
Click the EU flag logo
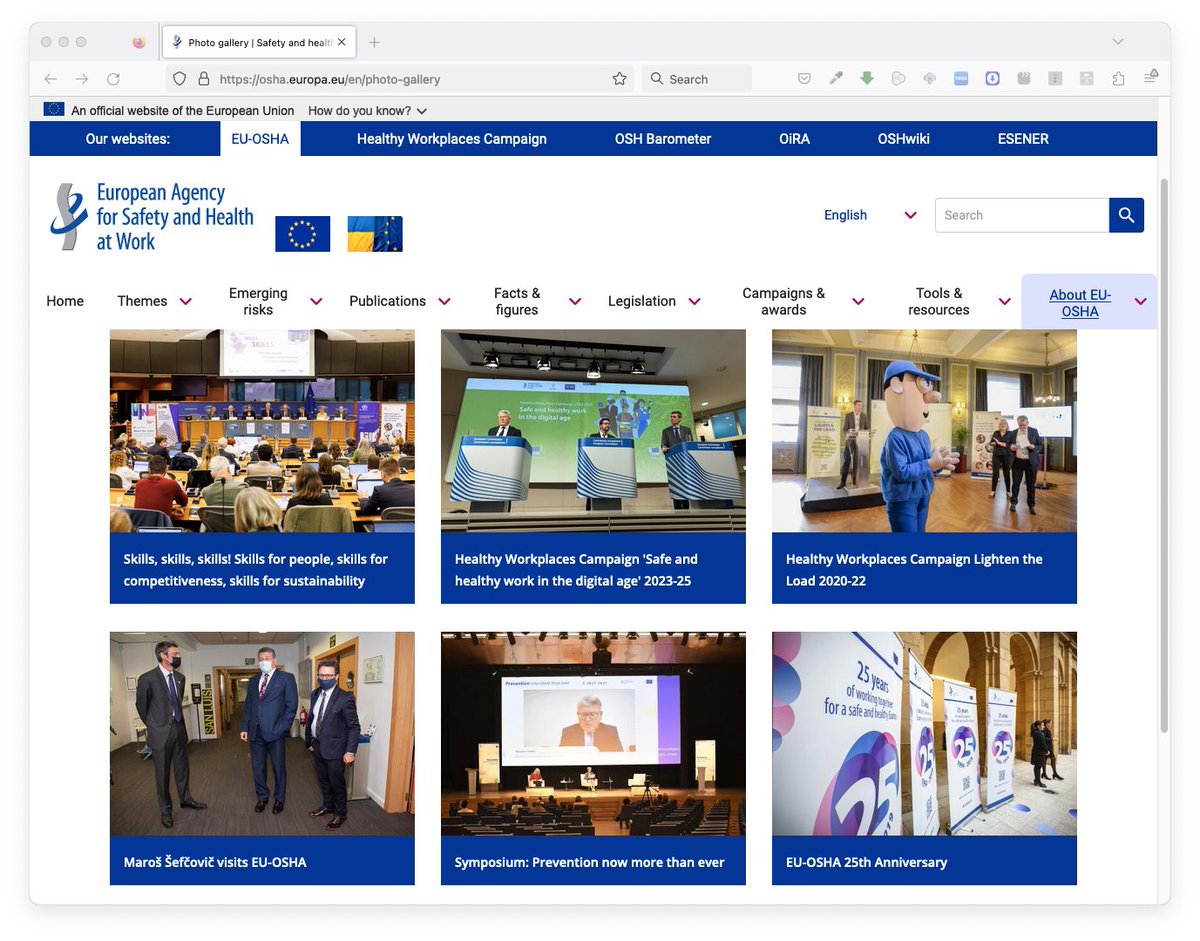tap(303, 234)
